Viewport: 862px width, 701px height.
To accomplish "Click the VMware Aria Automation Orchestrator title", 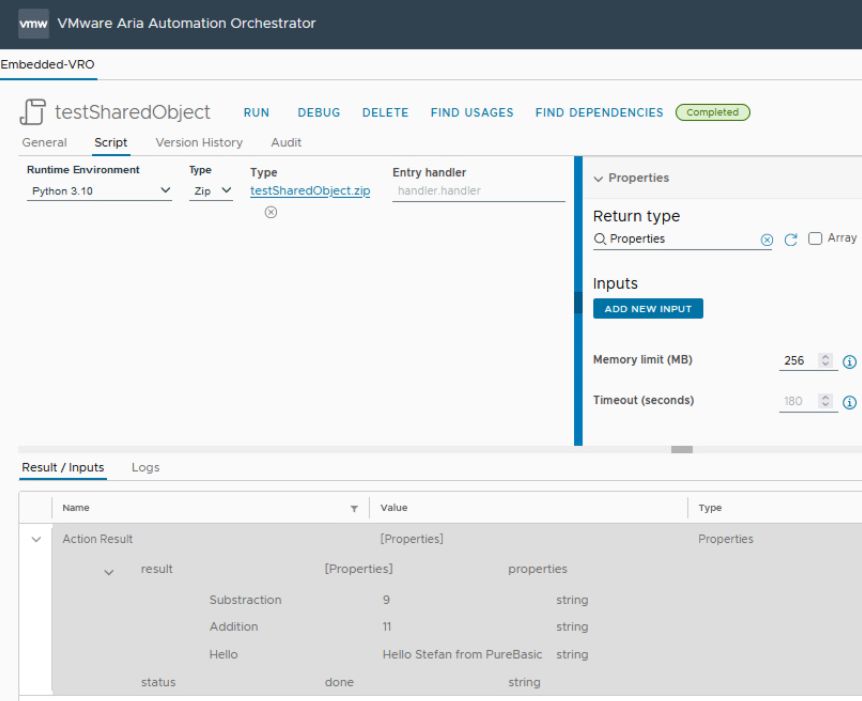I will (186, 23).
